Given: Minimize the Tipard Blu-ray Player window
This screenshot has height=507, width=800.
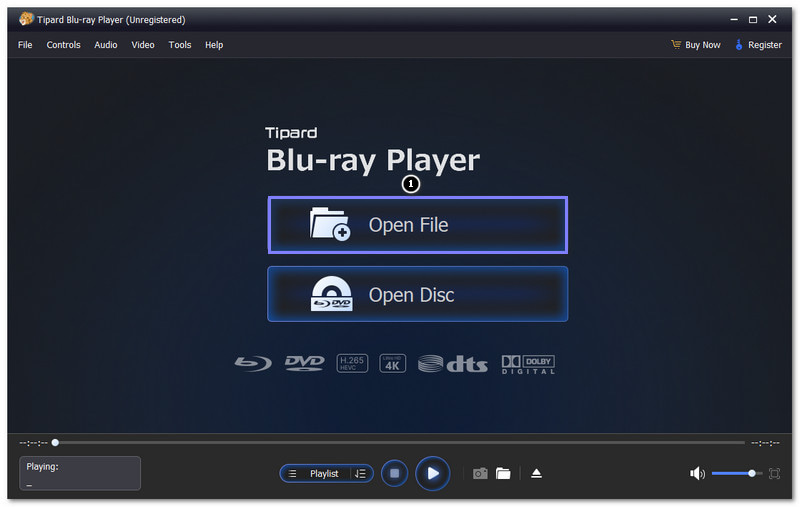Looking at the screenshot, I should point(734,19).
